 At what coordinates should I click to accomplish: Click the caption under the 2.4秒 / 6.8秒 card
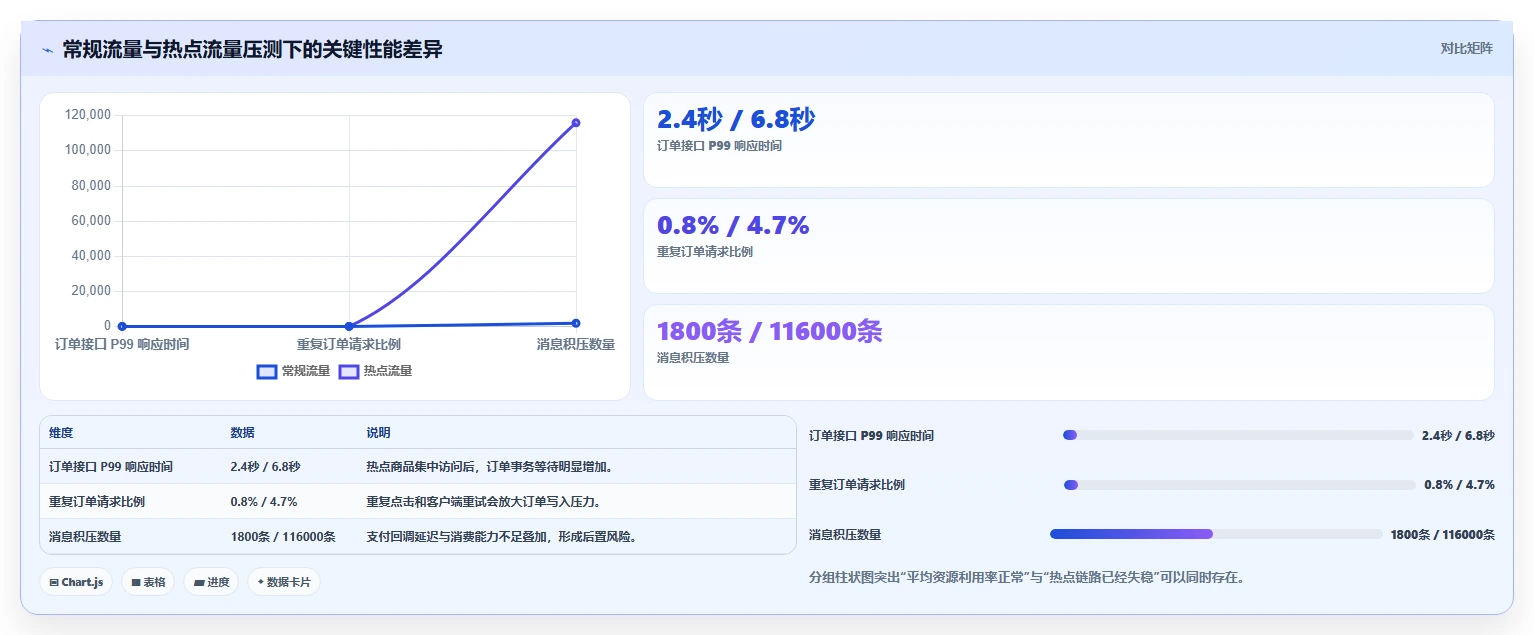[719, 146]
